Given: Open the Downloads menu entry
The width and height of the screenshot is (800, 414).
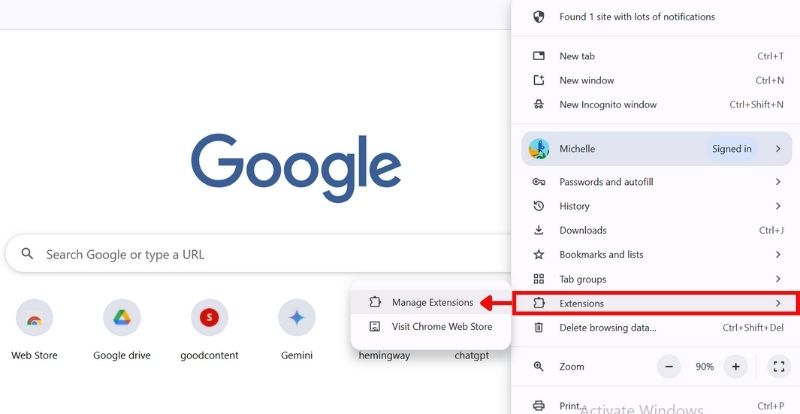Looking at the screenshot, I should [656, 230].
